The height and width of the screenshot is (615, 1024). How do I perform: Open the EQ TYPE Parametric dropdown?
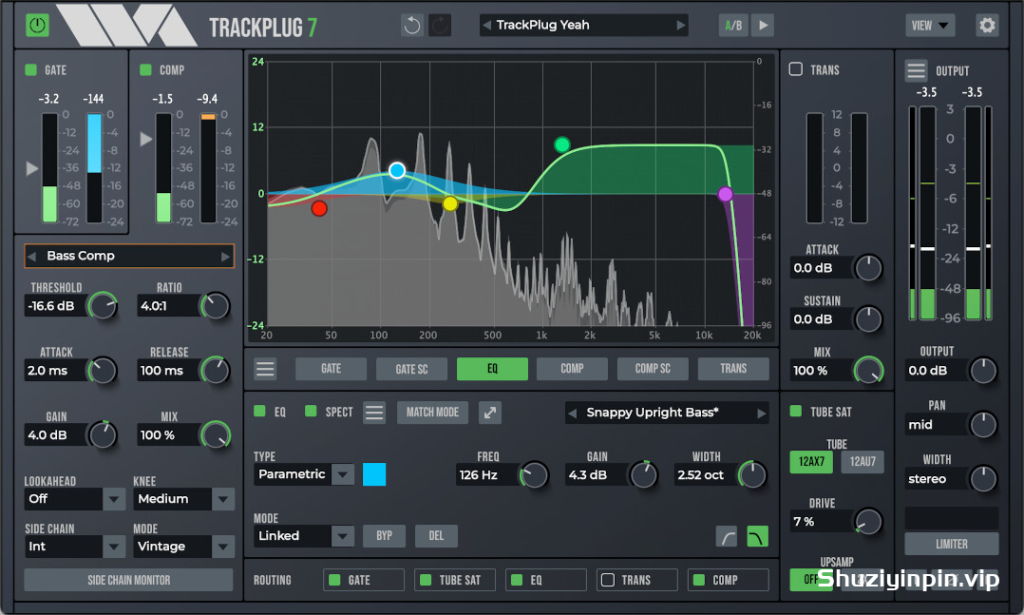pos(304,475)
